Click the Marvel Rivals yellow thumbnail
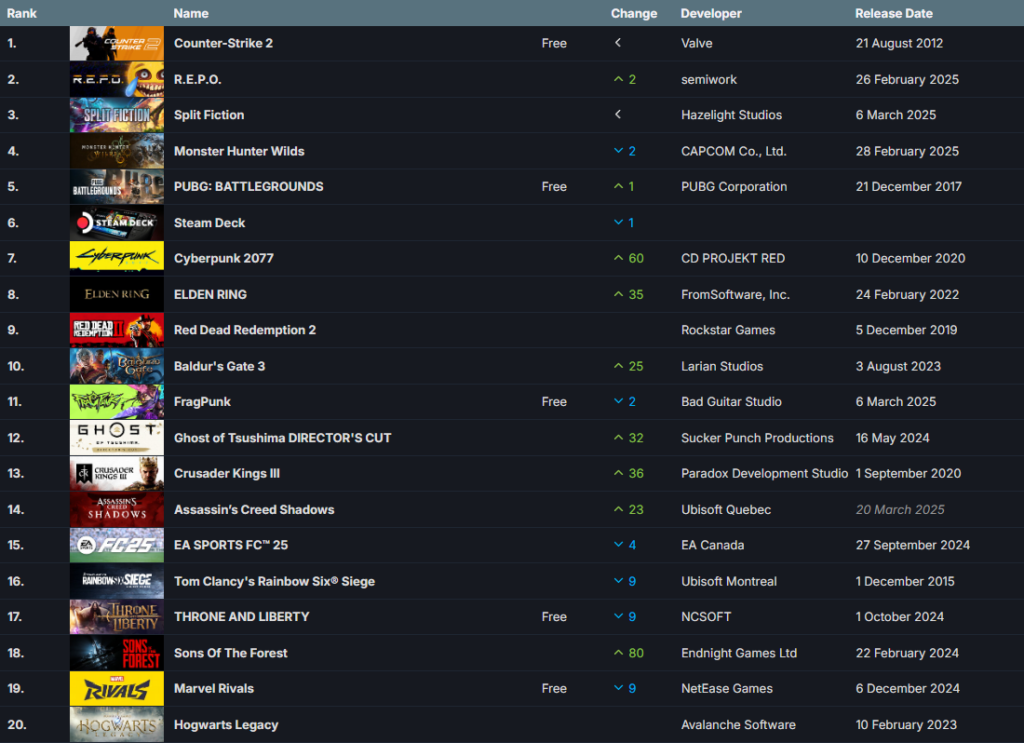 (x=116, y=689)
